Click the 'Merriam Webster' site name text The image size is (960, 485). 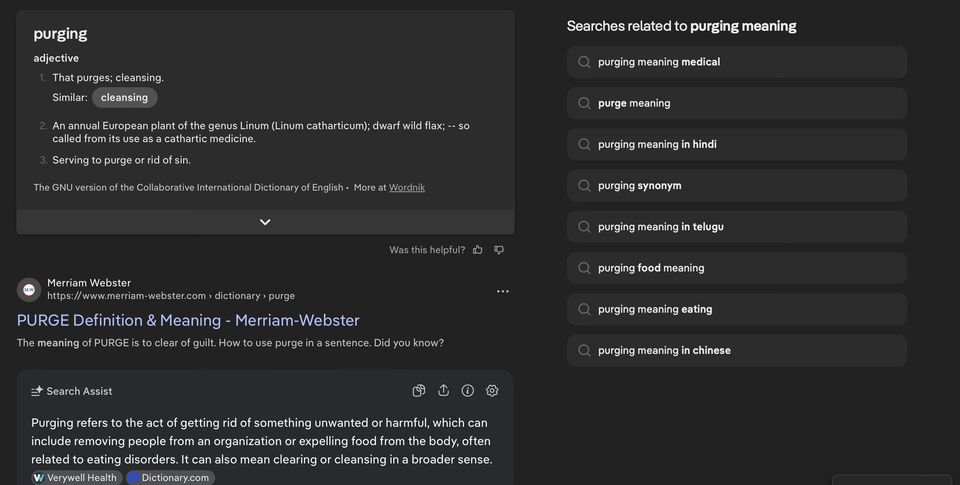point(89,283)
